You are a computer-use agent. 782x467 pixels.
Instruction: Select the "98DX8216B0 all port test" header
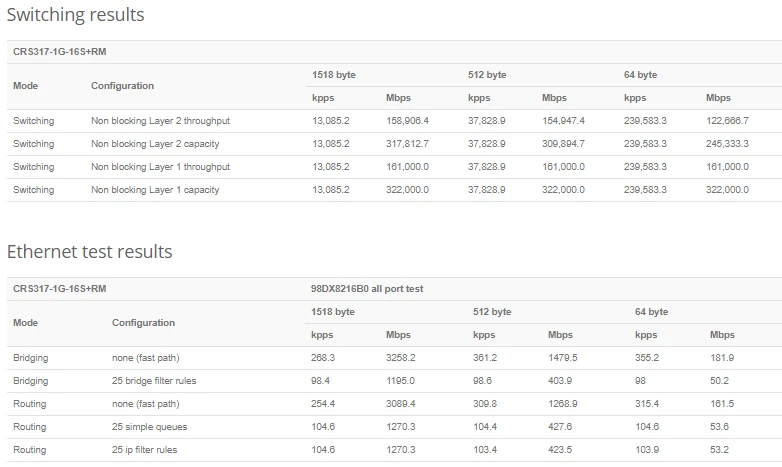tap(367, 289)
